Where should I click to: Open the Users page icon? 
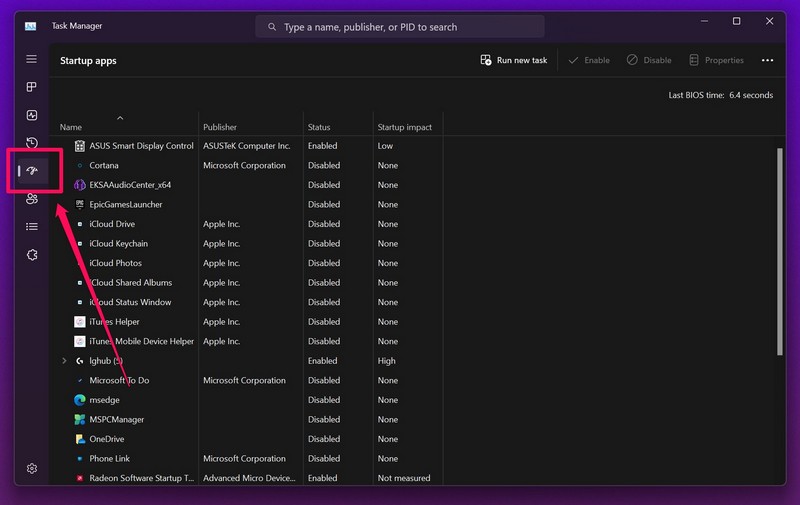coord(32,199)
